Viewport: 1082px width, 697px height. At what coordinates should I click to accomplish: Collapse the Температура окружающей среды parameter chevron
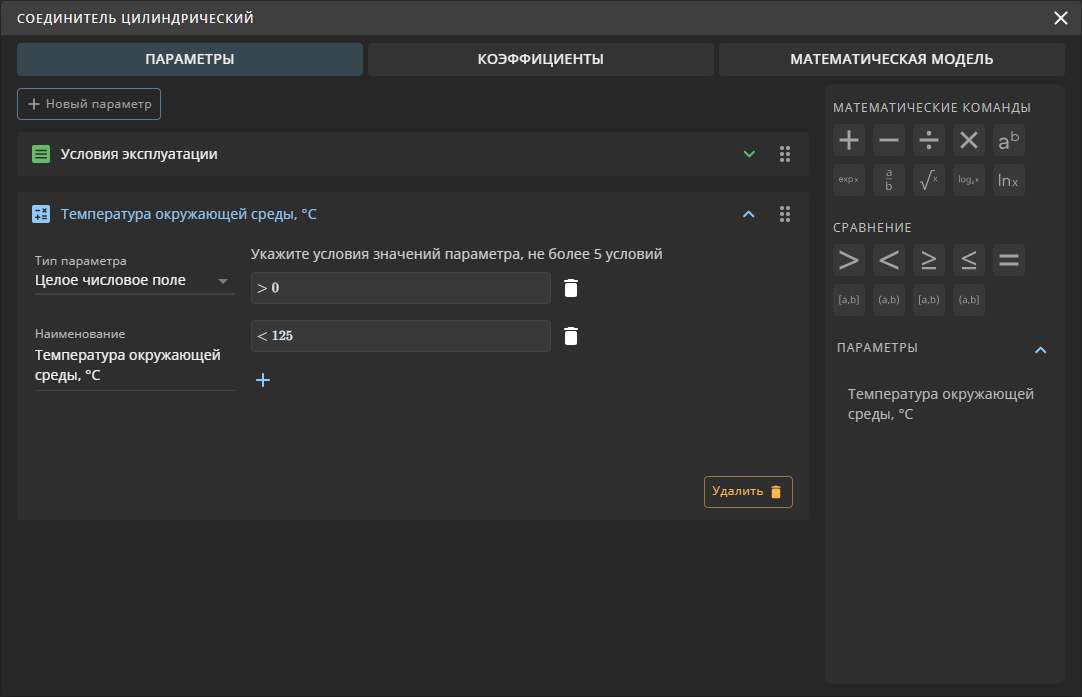pos(749,214)
